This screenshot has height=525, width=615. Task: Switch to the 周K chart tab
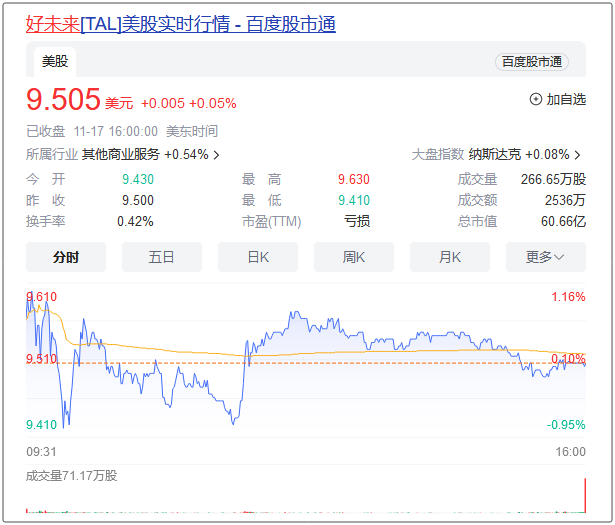[x=354, y=257]
